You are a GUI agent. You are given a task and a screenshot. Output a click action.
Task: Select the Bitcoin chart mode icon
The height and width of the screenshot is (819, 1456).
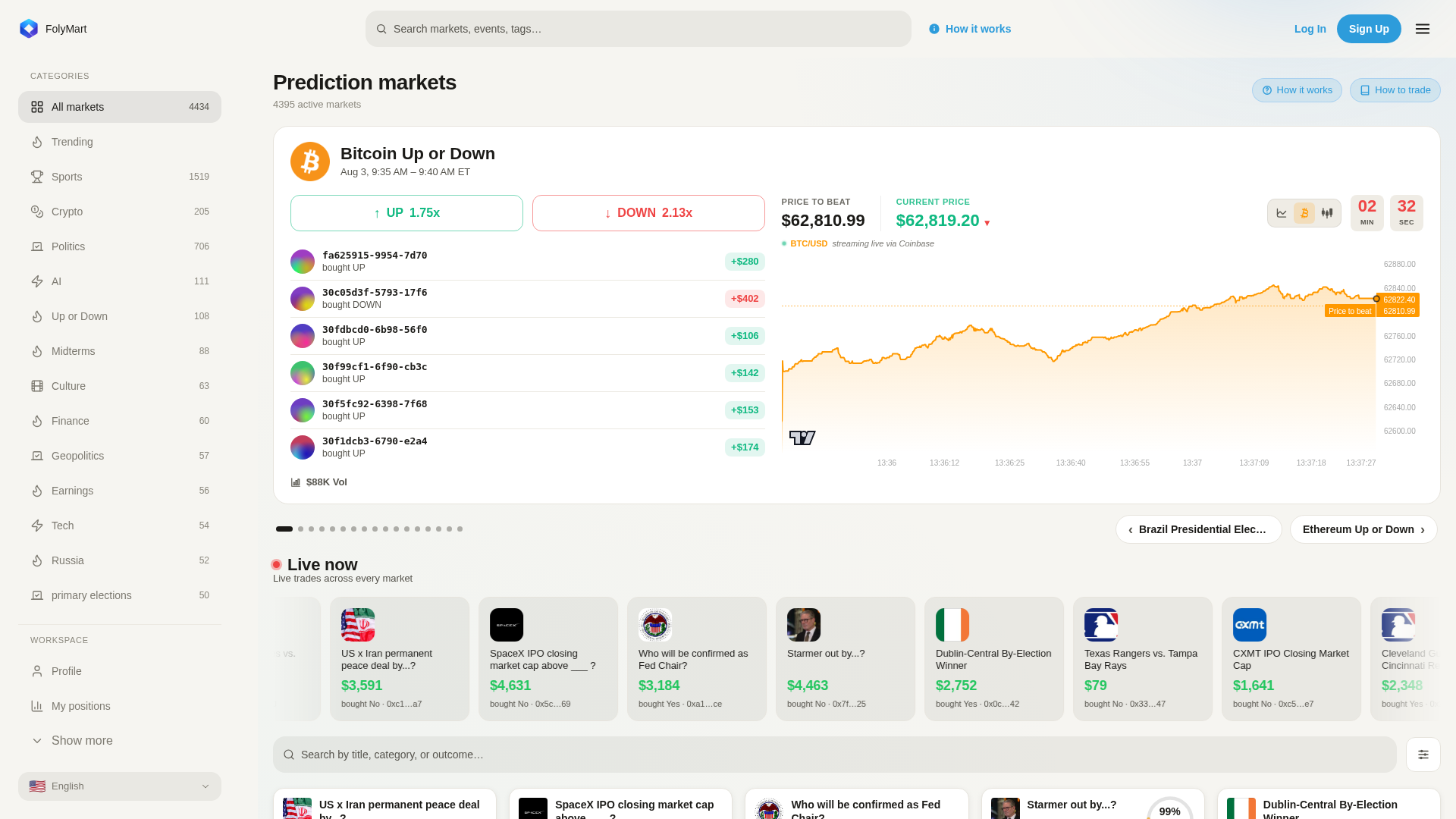coord(1304,213)
